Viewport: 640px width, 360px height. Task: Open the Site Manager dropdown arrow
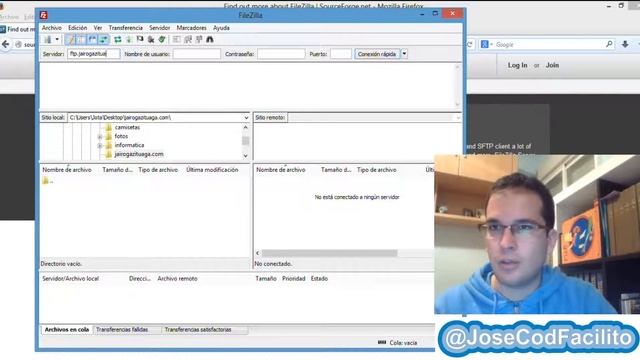click(x=57, y=40)
